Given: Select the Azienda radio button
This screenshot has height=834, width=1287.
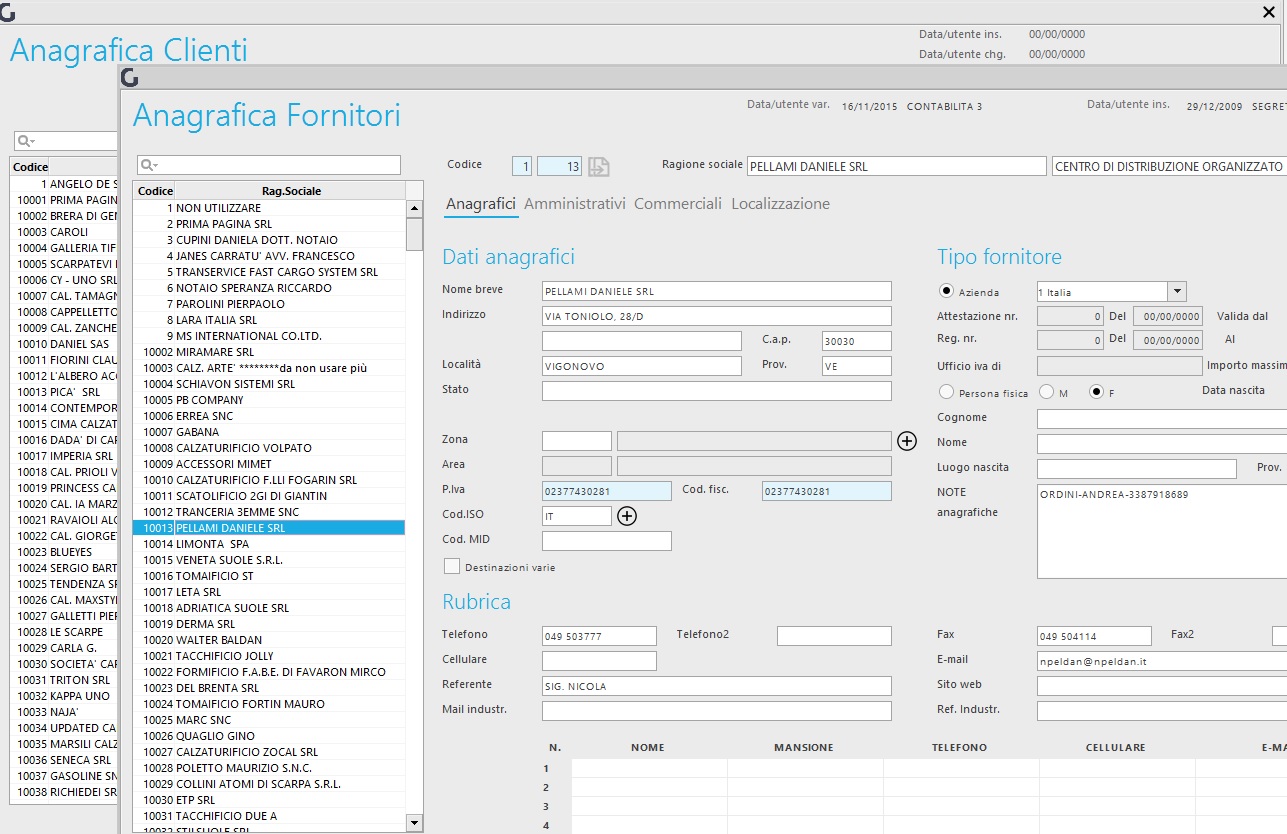Looking at the screenshot, I should coord(946,292).
